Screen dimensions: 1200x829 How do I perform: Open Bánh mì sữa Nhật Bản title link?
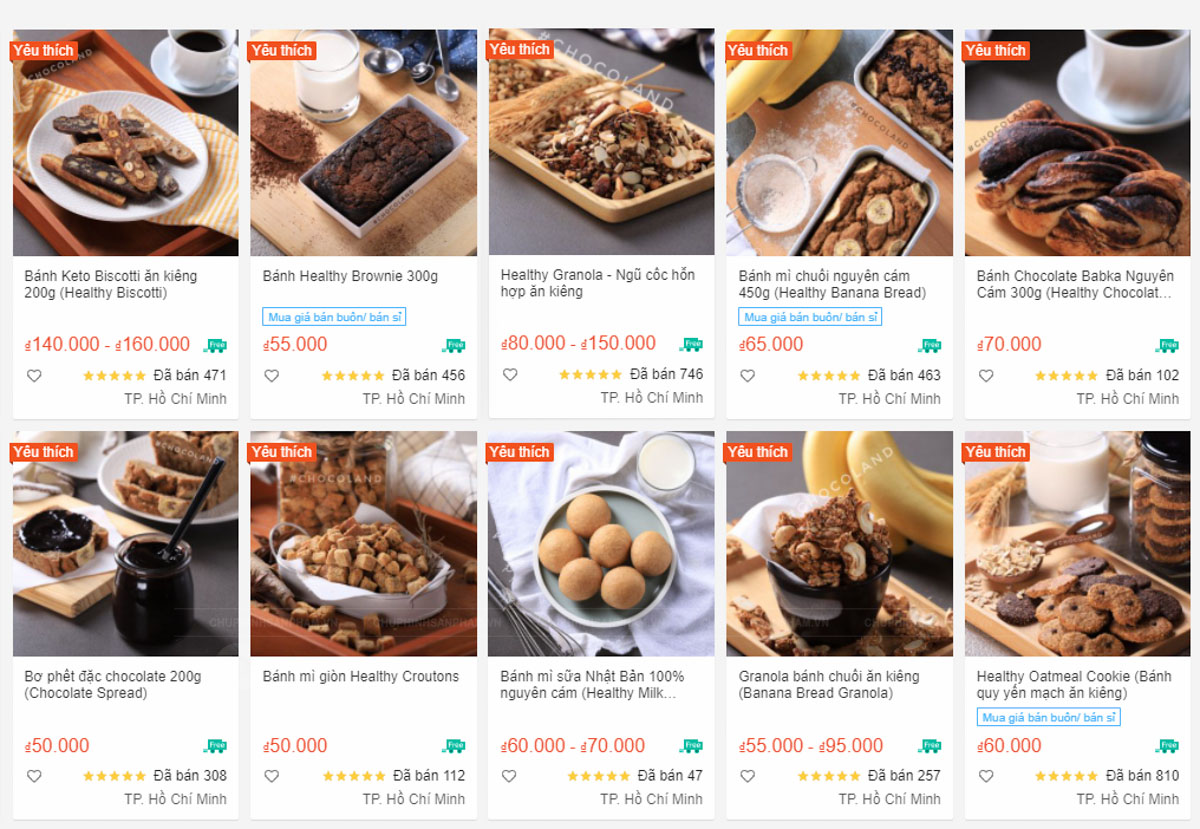tap(592, 684)
